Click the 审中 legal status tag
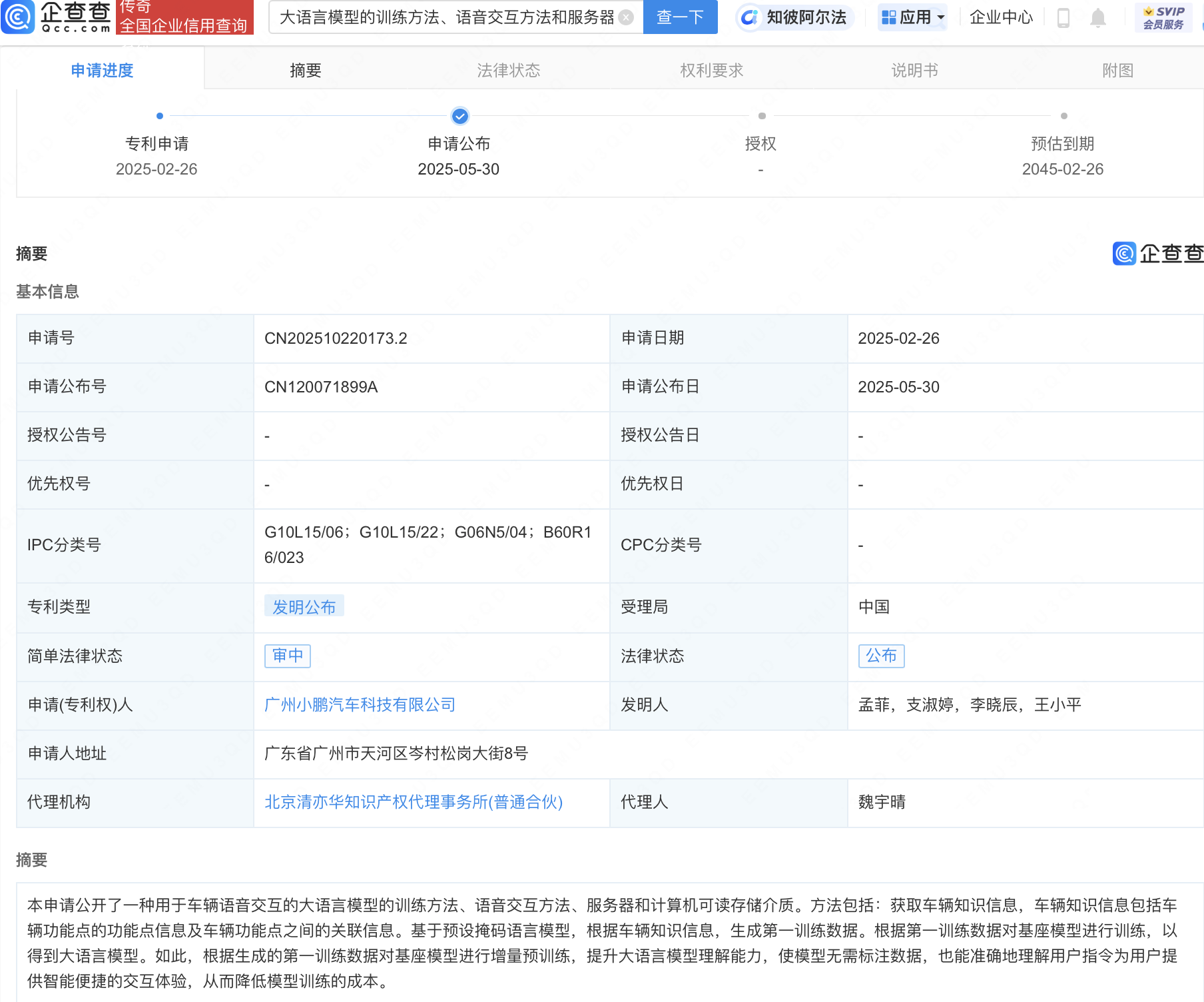The image size is (1204, 1002). pyautogui.click(x=288, y=656)
